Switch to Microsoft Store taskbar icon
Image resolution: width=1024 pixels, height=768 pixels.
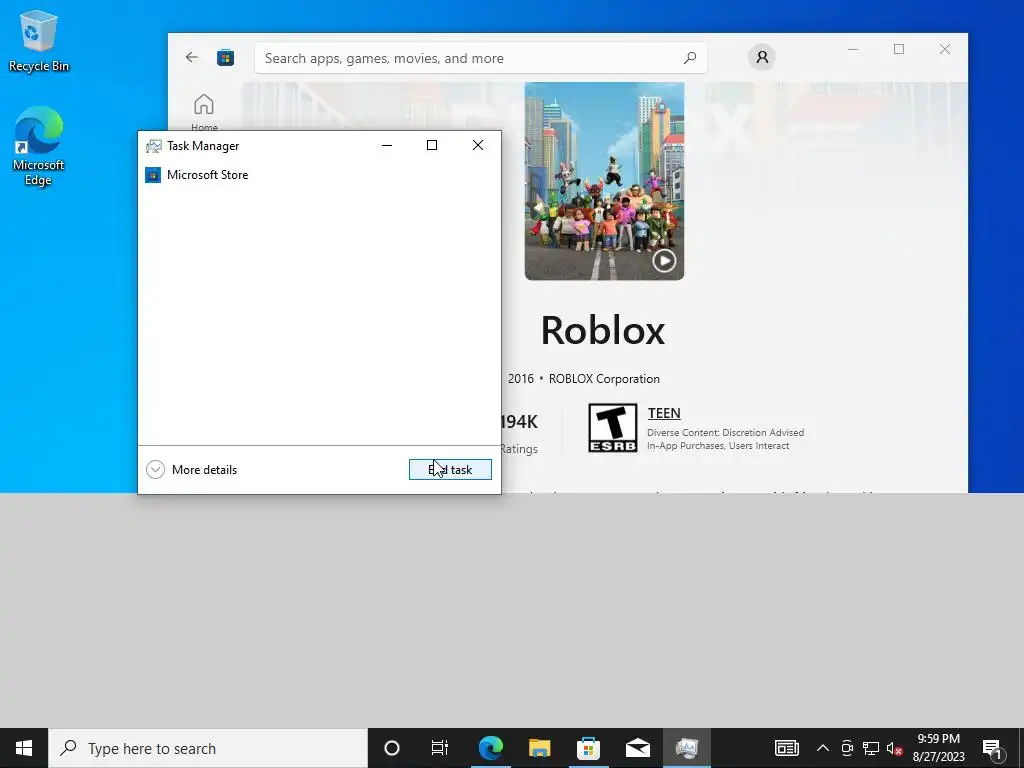point(588,748)
